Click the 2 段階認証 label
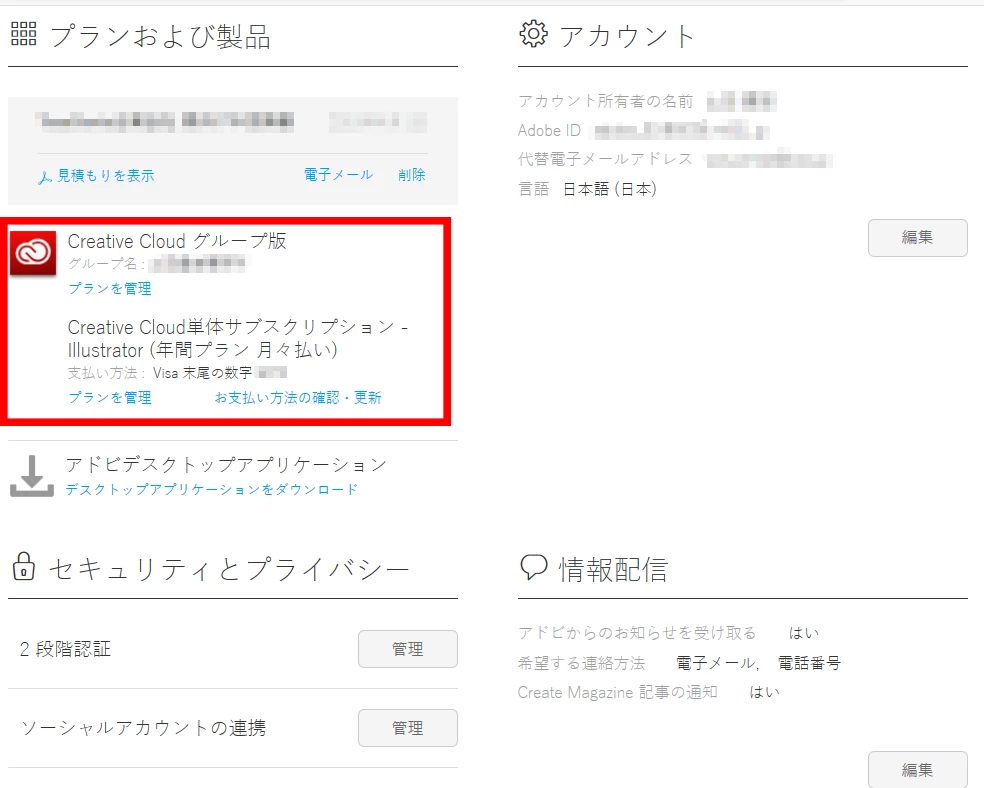984x788 pixels. (x=65, y=649)
